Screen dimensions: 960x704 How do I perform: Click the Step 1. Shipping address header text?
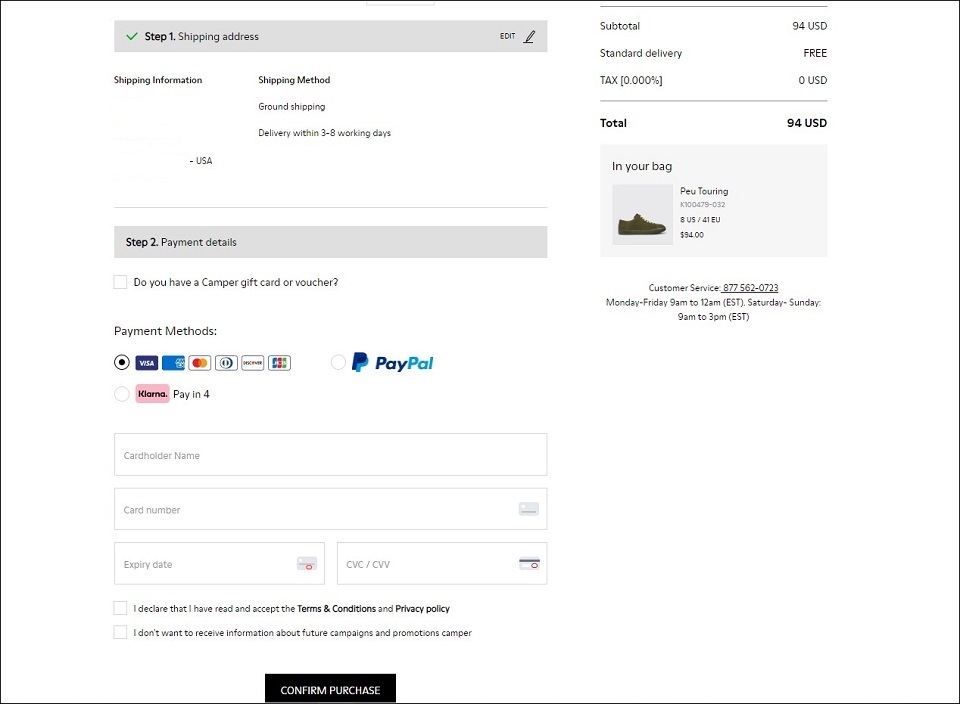(201, 37)
